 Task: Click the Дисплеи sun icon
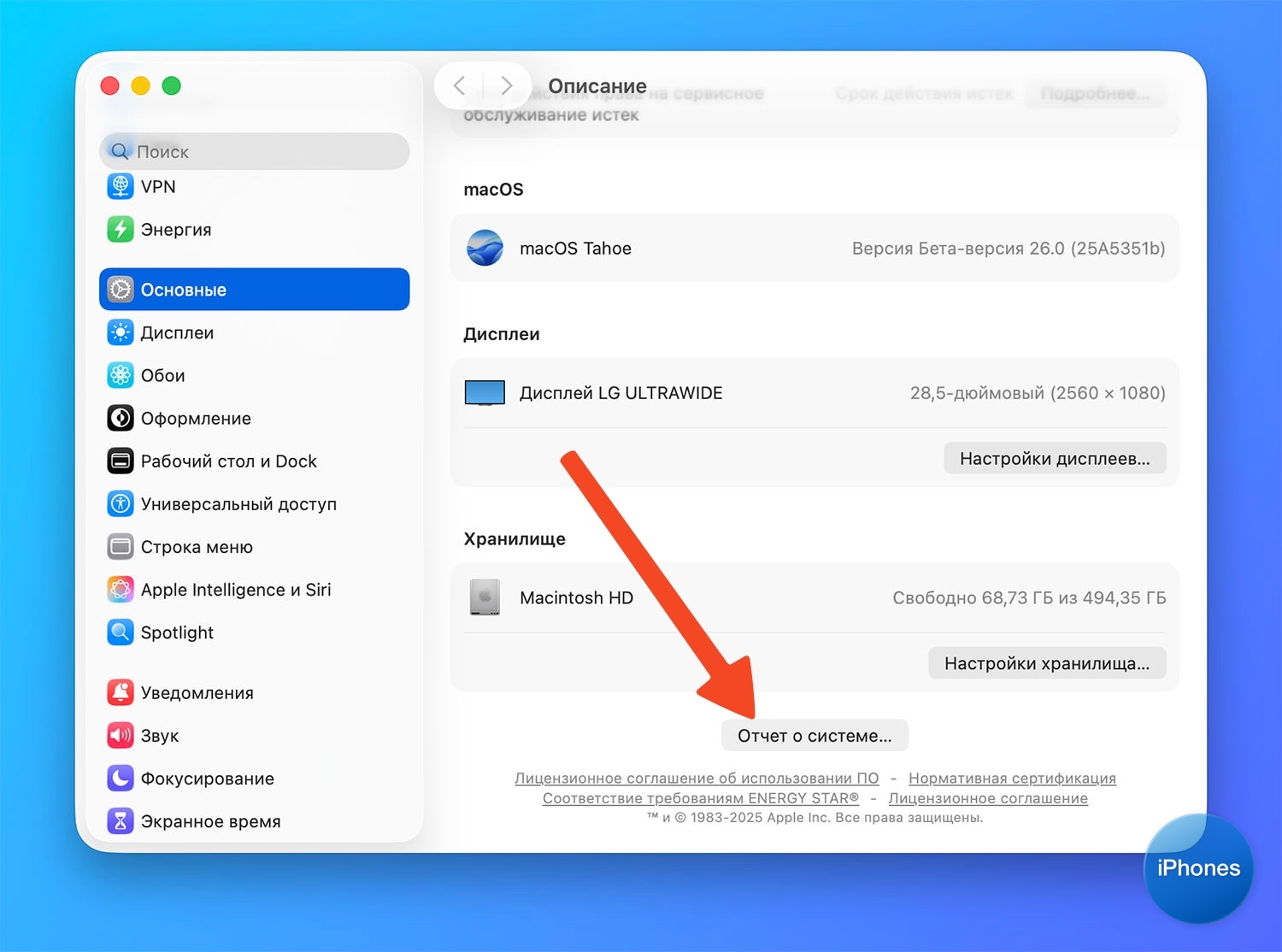pos(121,332)
